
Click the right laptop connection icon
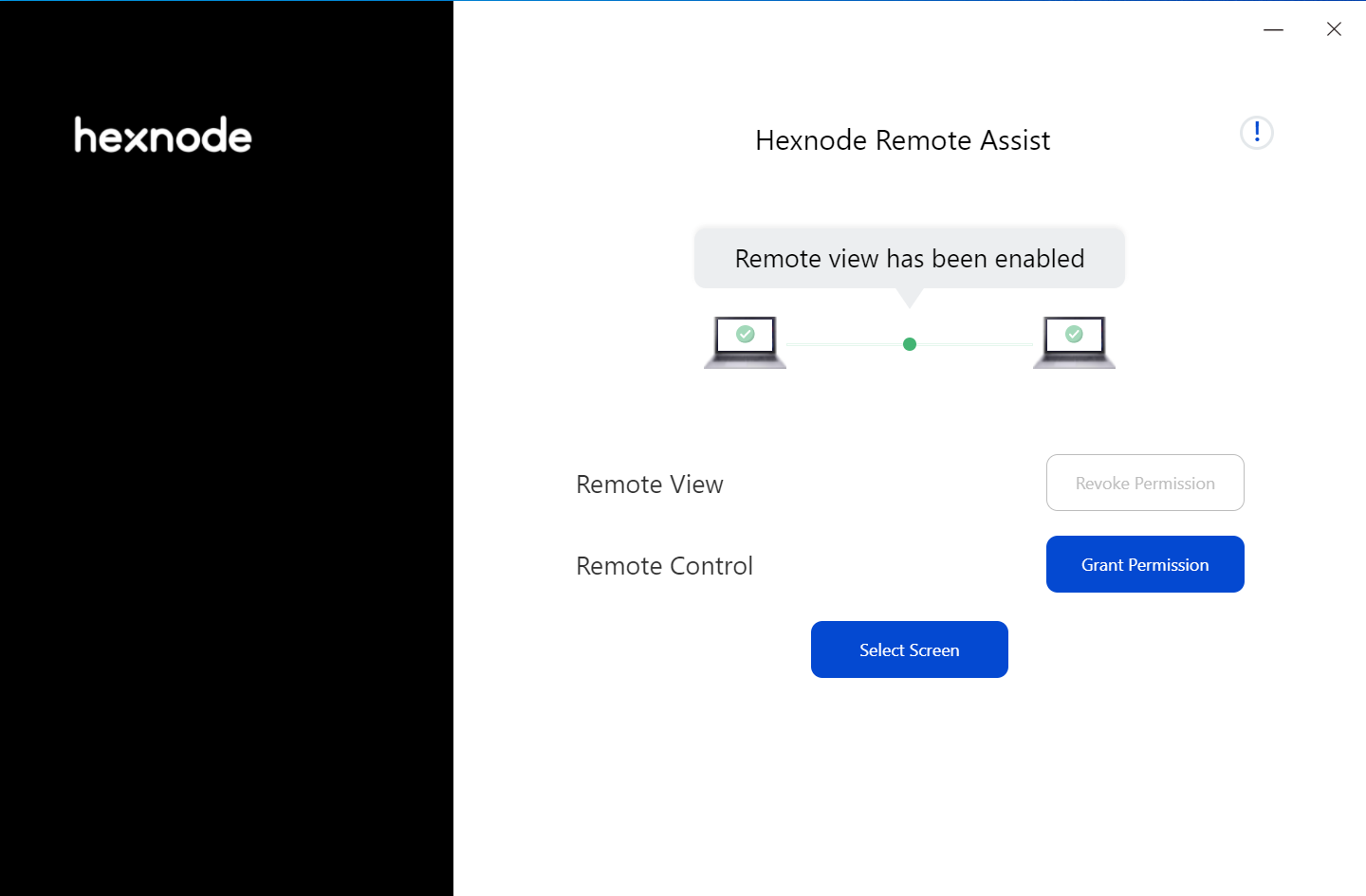tap(1074, 342)
